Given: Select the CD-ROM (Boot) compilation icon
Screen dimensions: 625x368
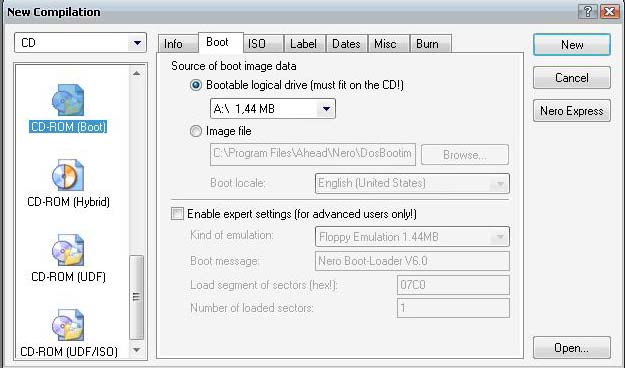Looking at the screenshot, I should click(68, 100).
